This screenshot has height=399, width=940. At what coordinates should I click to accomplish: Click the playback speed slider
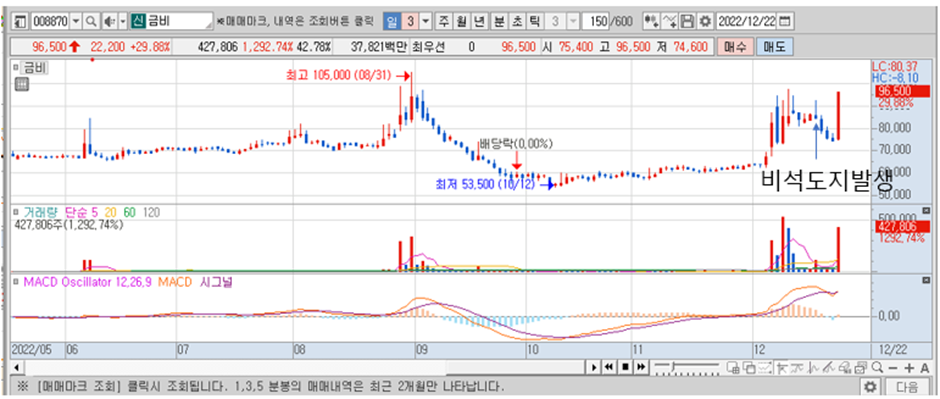[x=687, y=367]
